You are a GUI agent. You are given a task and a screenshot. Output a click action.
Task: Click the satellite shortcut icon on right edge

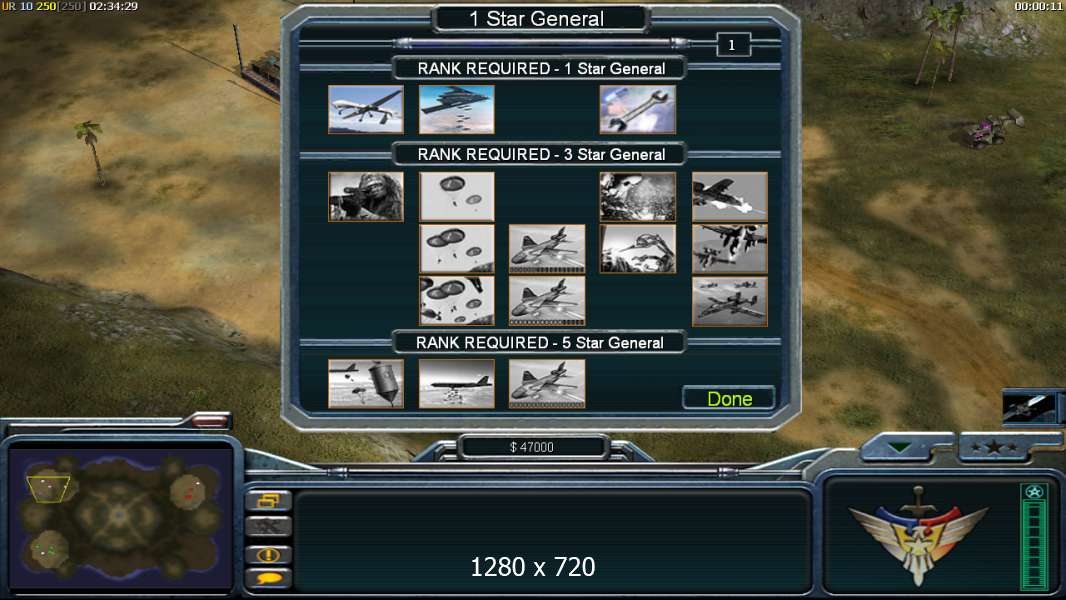[x=1029, y=407]
